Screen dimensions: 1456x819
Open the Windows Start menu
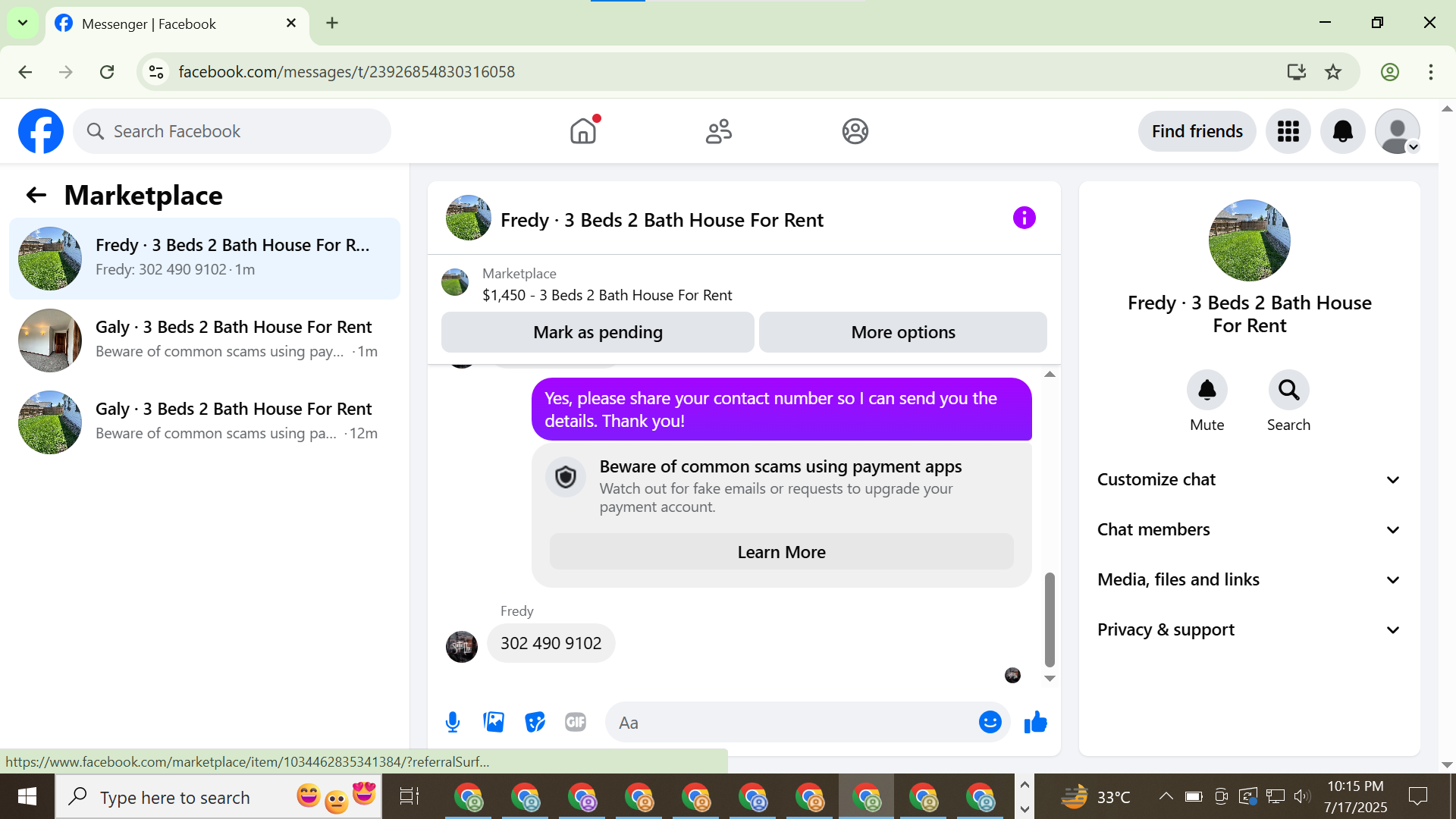pyautogui.click(x=27, y=796)
